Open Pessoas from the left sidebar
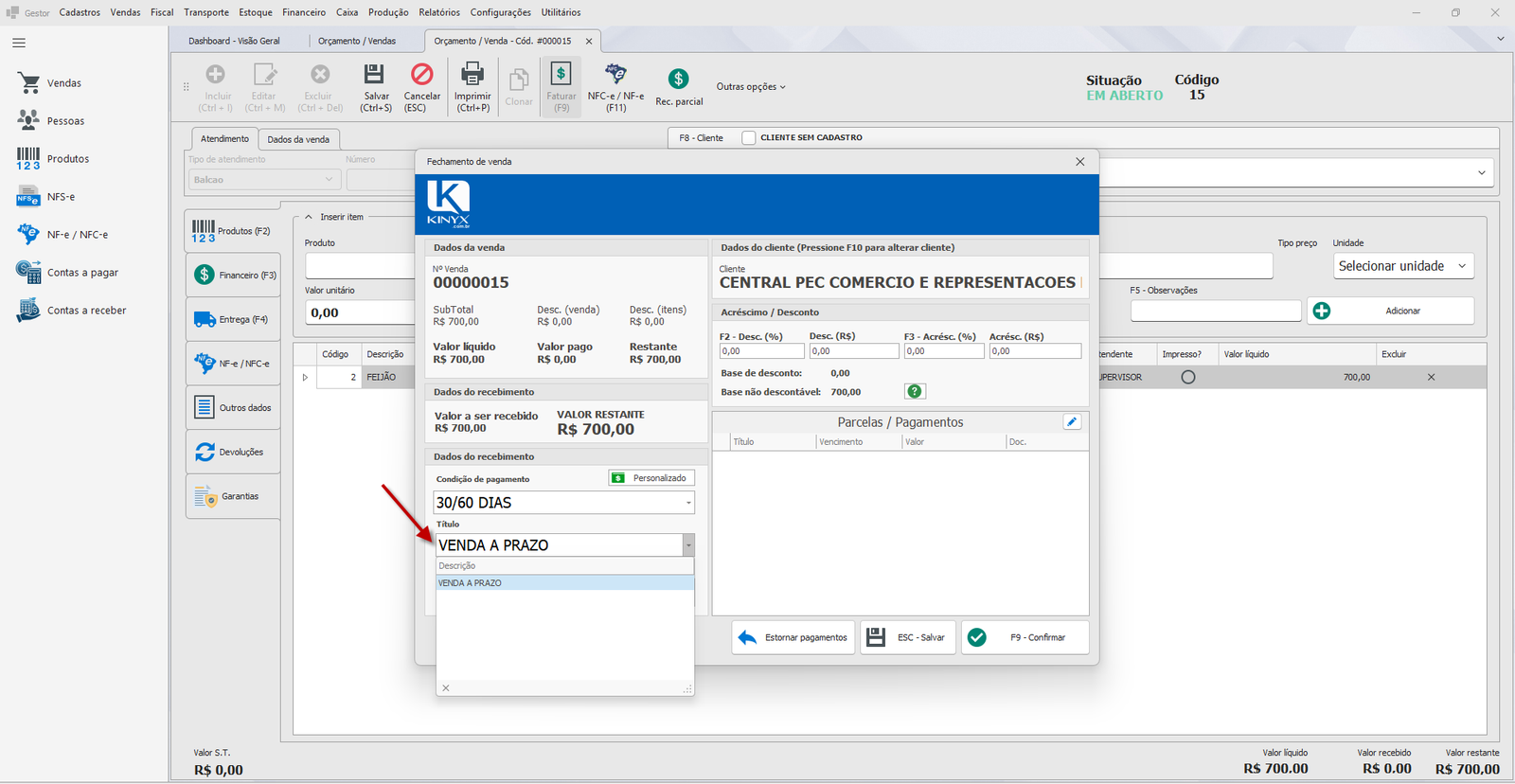The image size is (1515, 784). (51, 121)
